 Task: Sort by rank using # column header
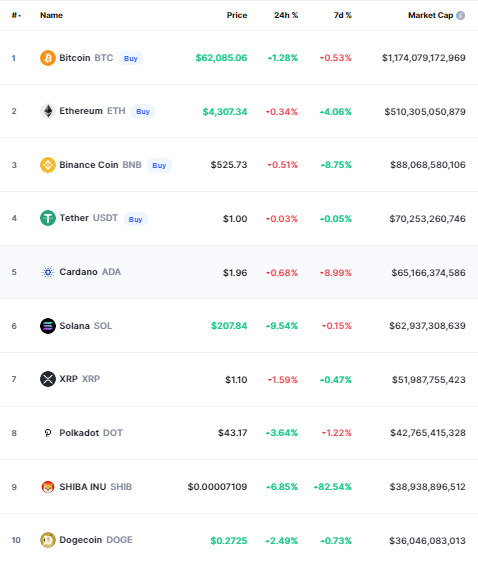coord(16,15)
